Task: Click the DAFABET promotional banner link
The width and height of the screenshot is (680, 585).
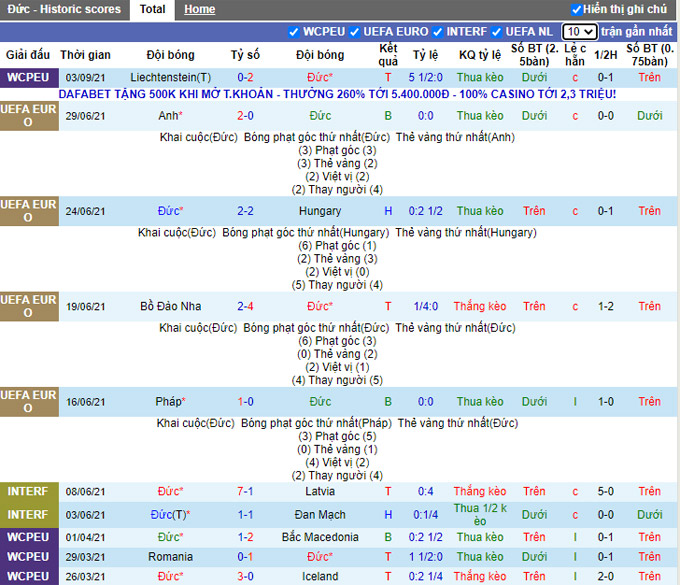Action: point(337,94)
